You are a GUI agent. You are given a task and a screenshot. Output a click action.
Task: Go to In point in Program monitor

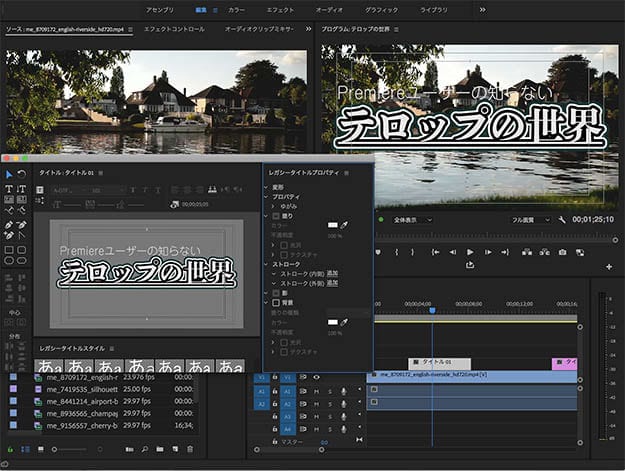(436, 252)
